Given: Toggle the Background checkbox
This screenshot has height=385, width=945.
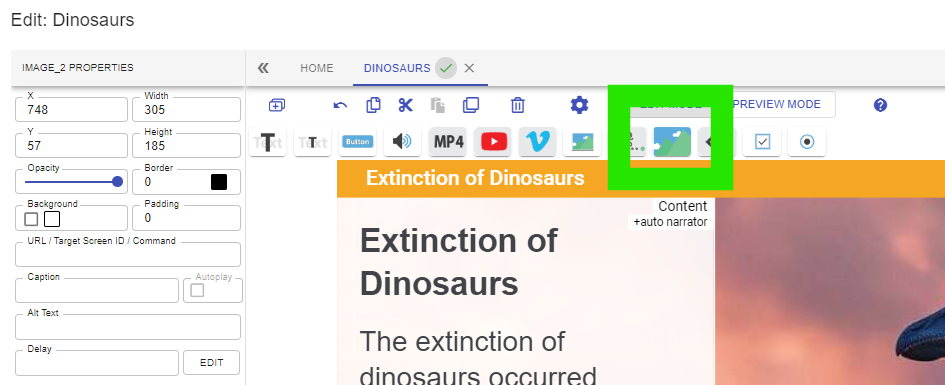Looking at the screenshot, I should 31,219.
